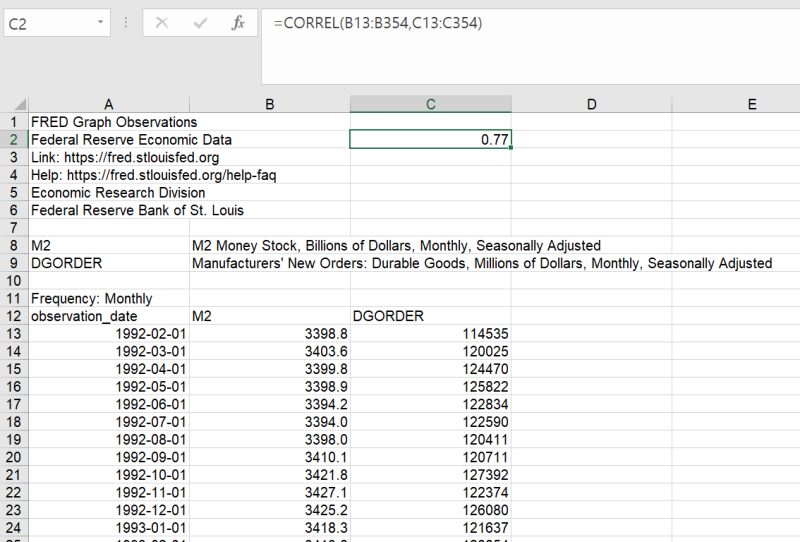Screen dimensions: 800x542
Task: Select row 13 header
Action: 14,334
